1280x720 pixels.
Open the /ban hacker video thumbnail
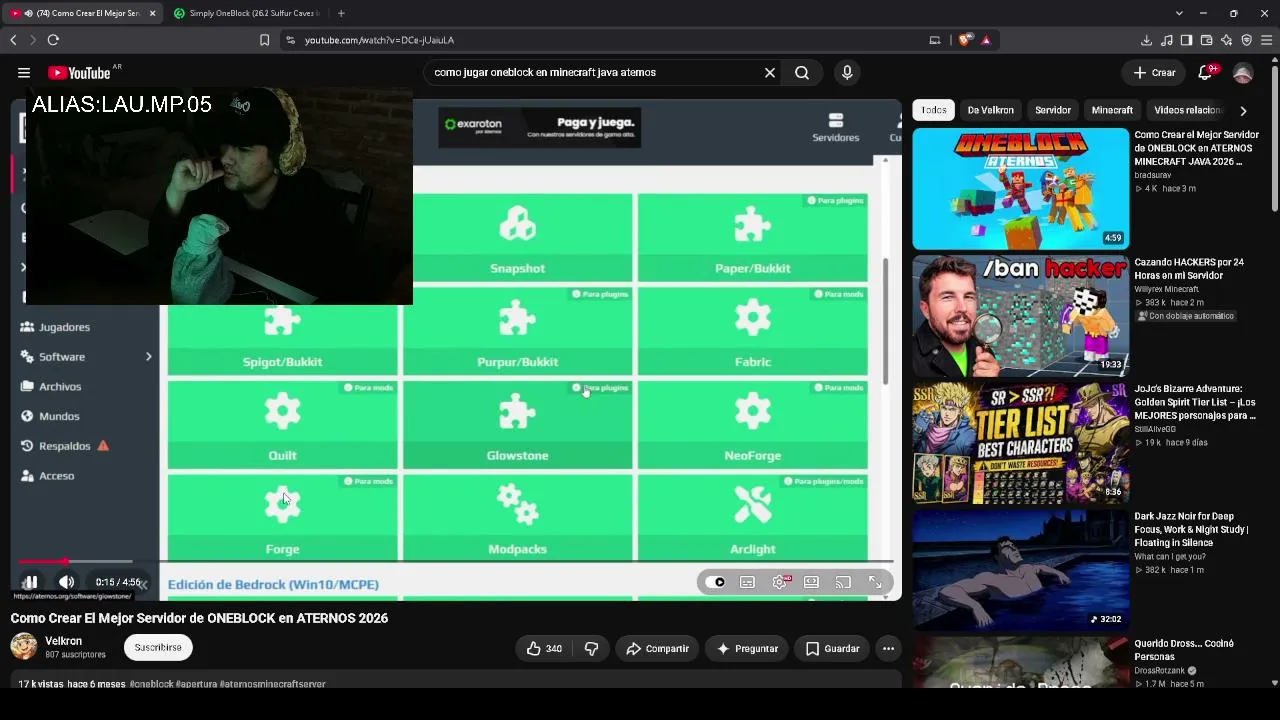coord(1020,315)
